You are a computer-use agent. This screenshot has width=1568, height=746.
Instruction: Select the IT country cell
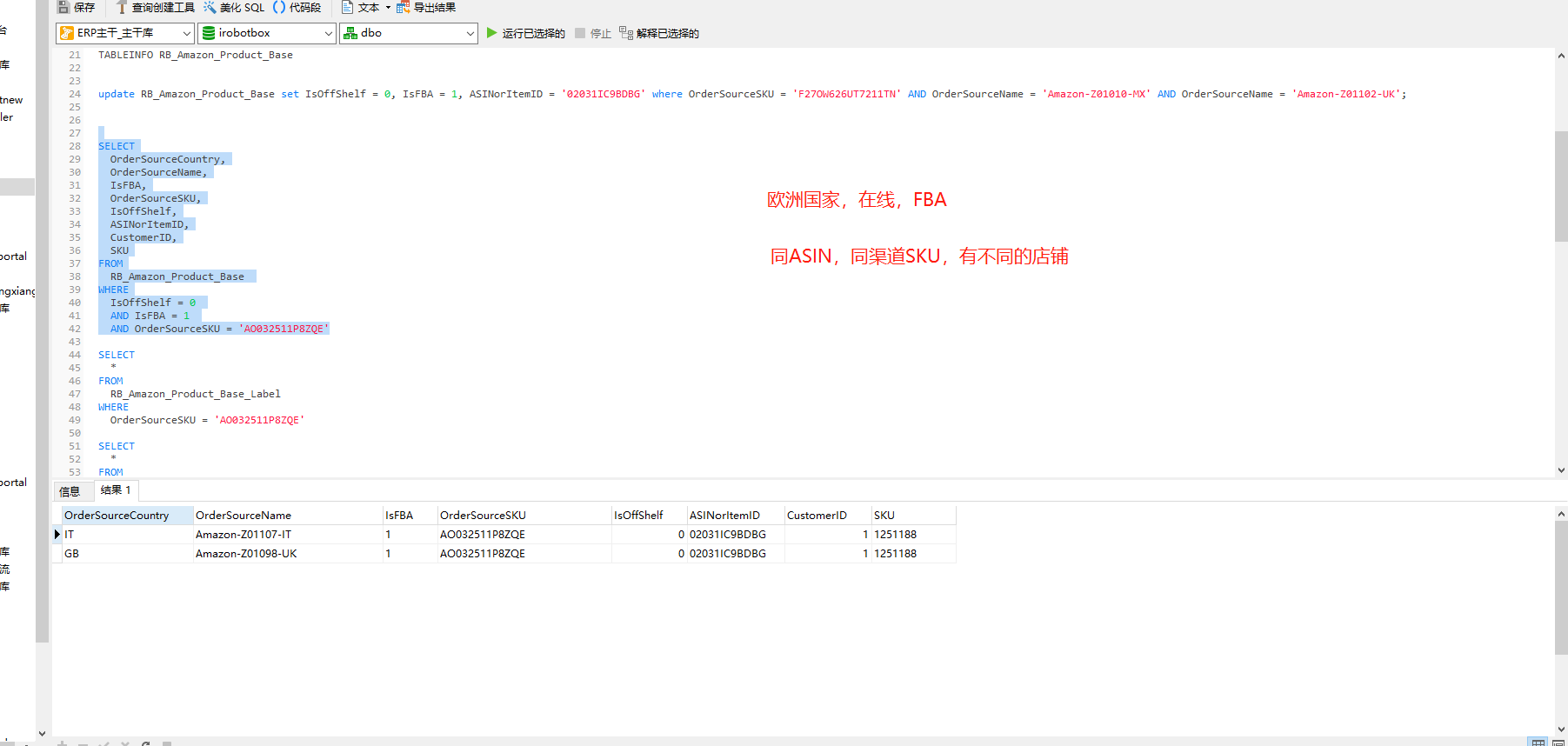(x=128, y=535)
